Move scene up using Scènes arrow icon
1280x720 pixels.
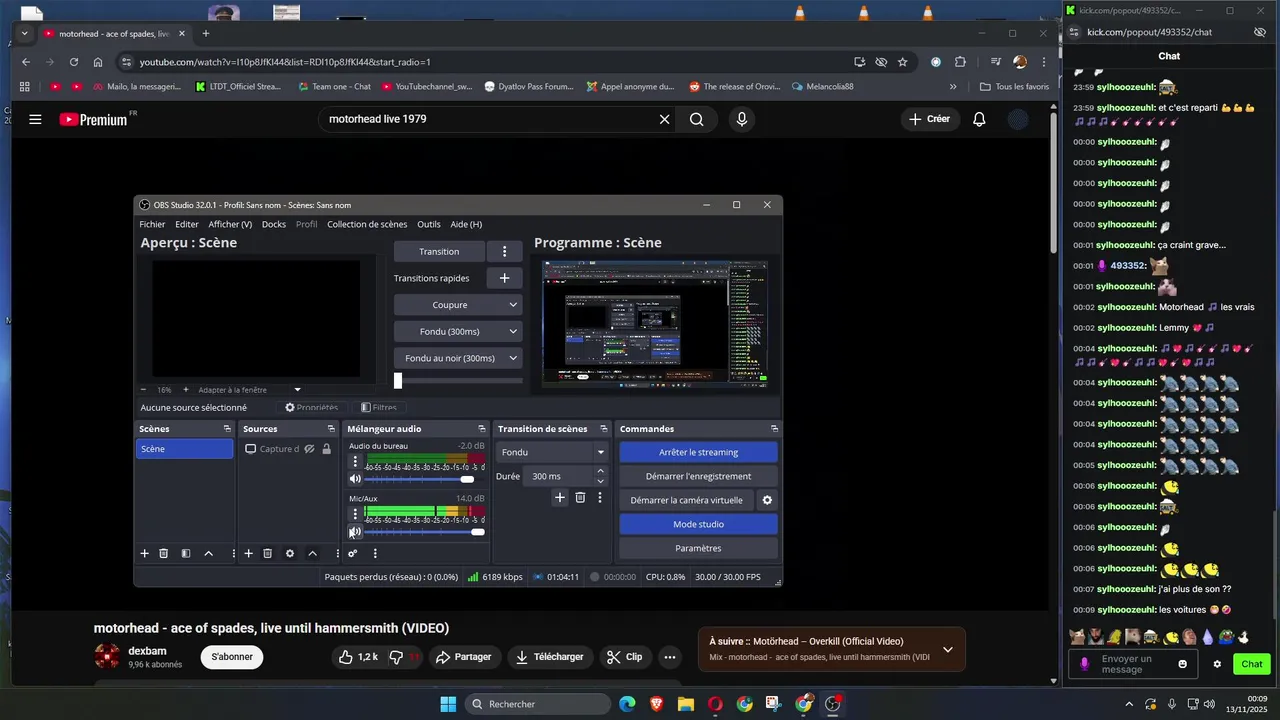(208, 553)
